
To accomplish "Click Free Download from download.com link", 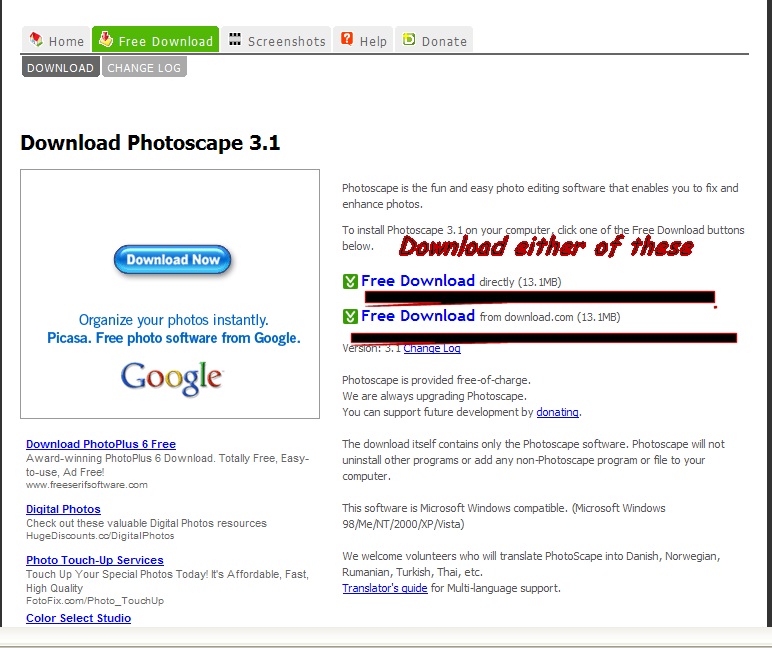I will (418, 316).
